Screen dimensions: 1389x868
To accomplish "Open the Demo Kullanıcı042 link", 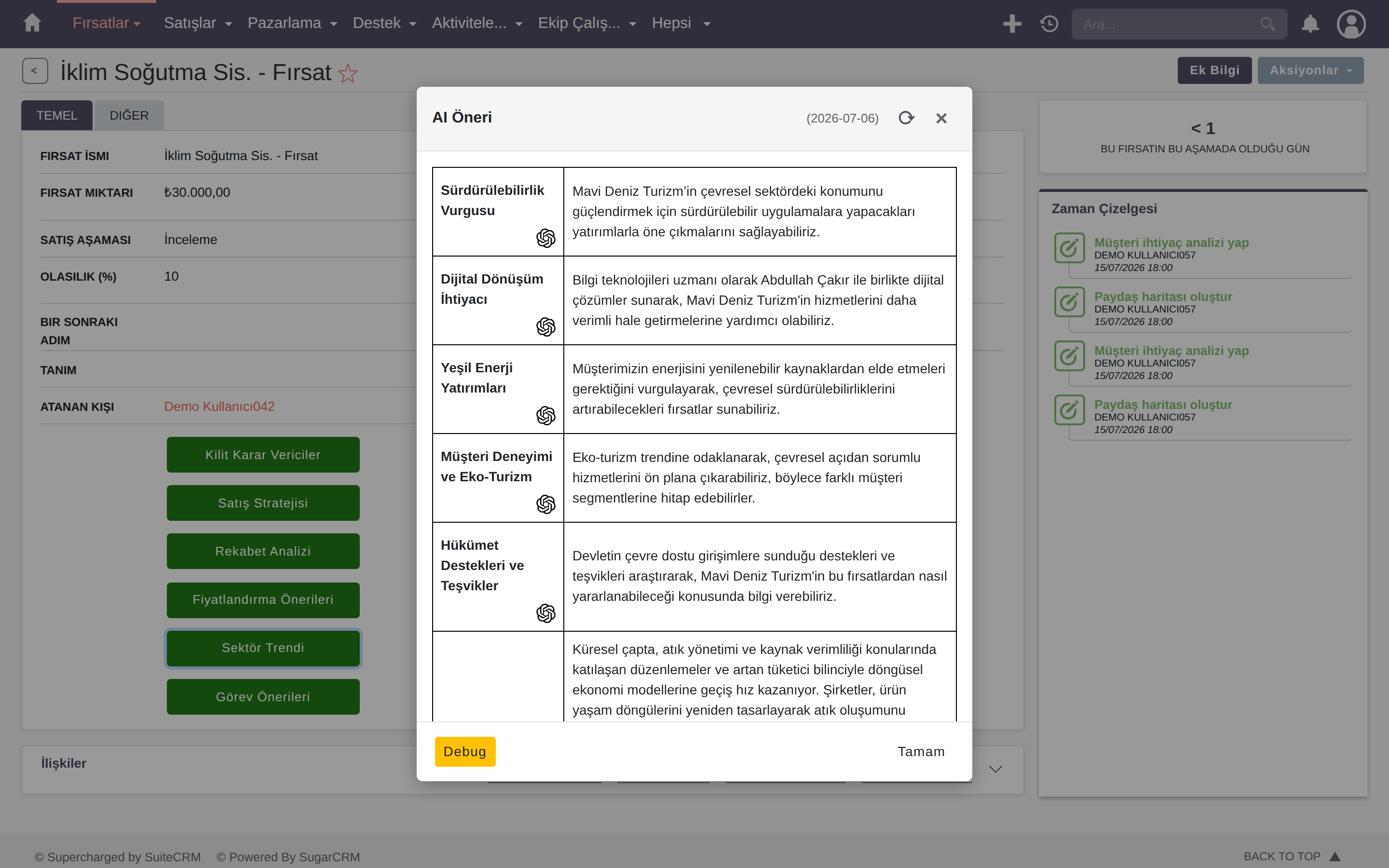I will tap(219, 407).
